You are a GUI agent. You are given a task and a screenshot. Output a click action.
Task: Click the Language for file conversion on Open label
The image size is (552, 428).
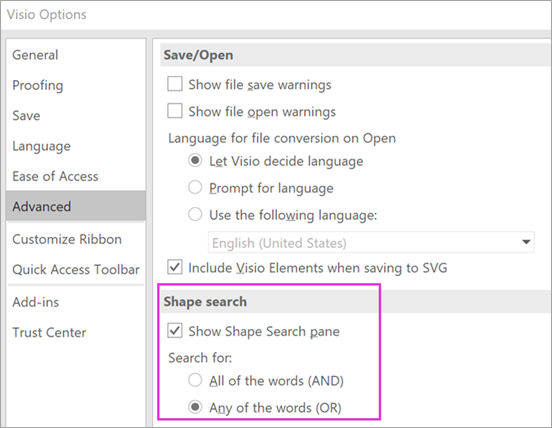[x=282, y=138]
